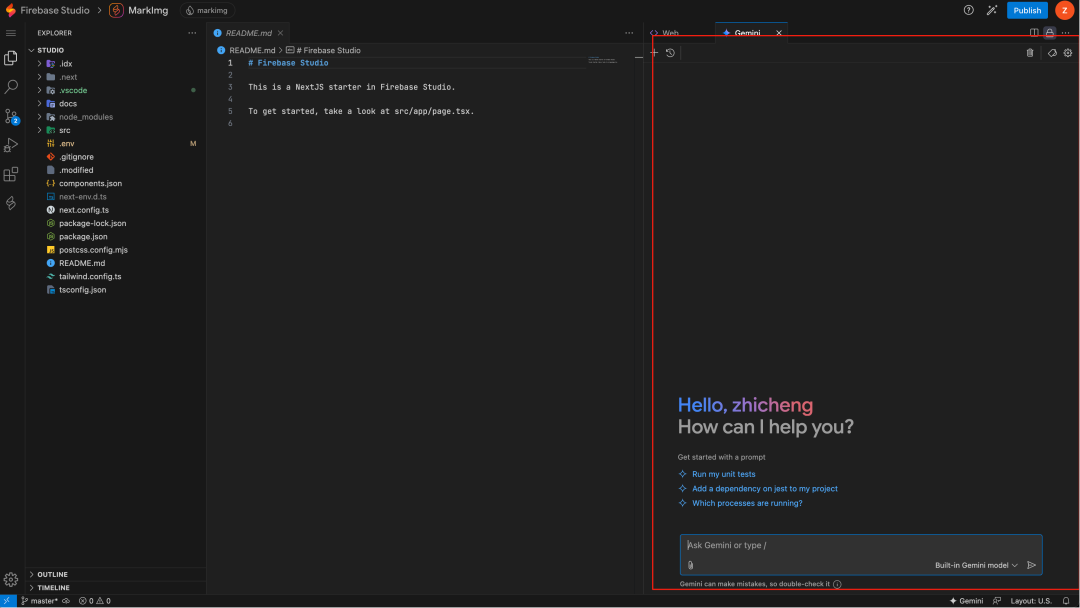Toggle the panel lock icon

pos(1049,32)
